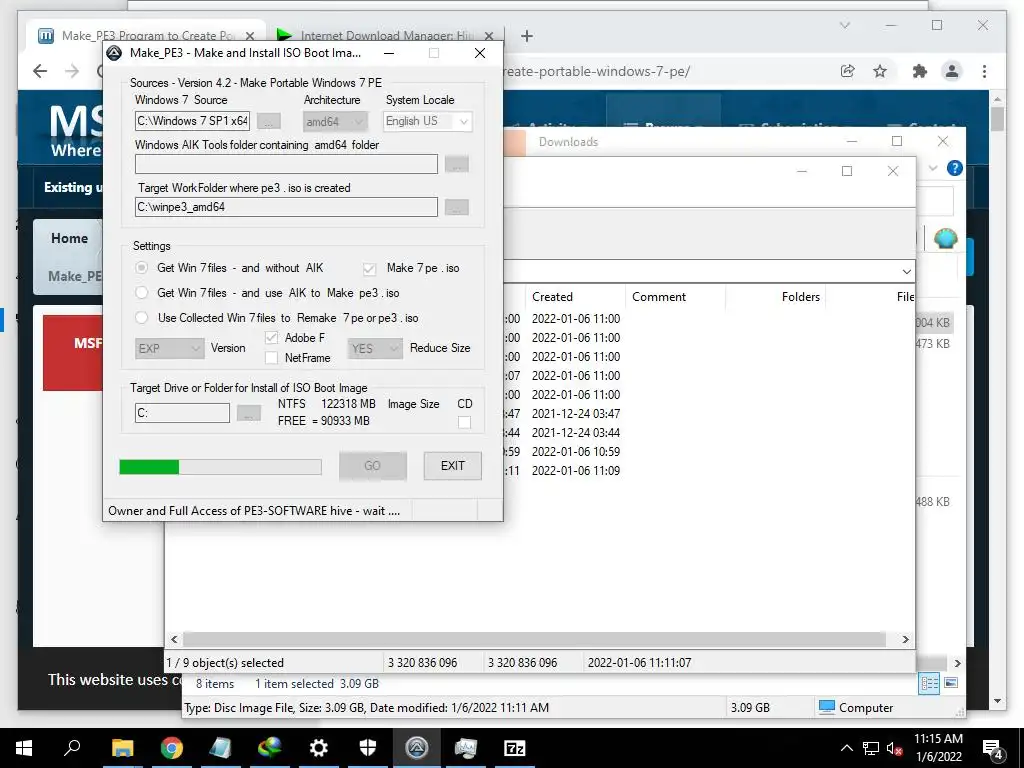Select Use Collected Win 7 files option

pos(141,318)
